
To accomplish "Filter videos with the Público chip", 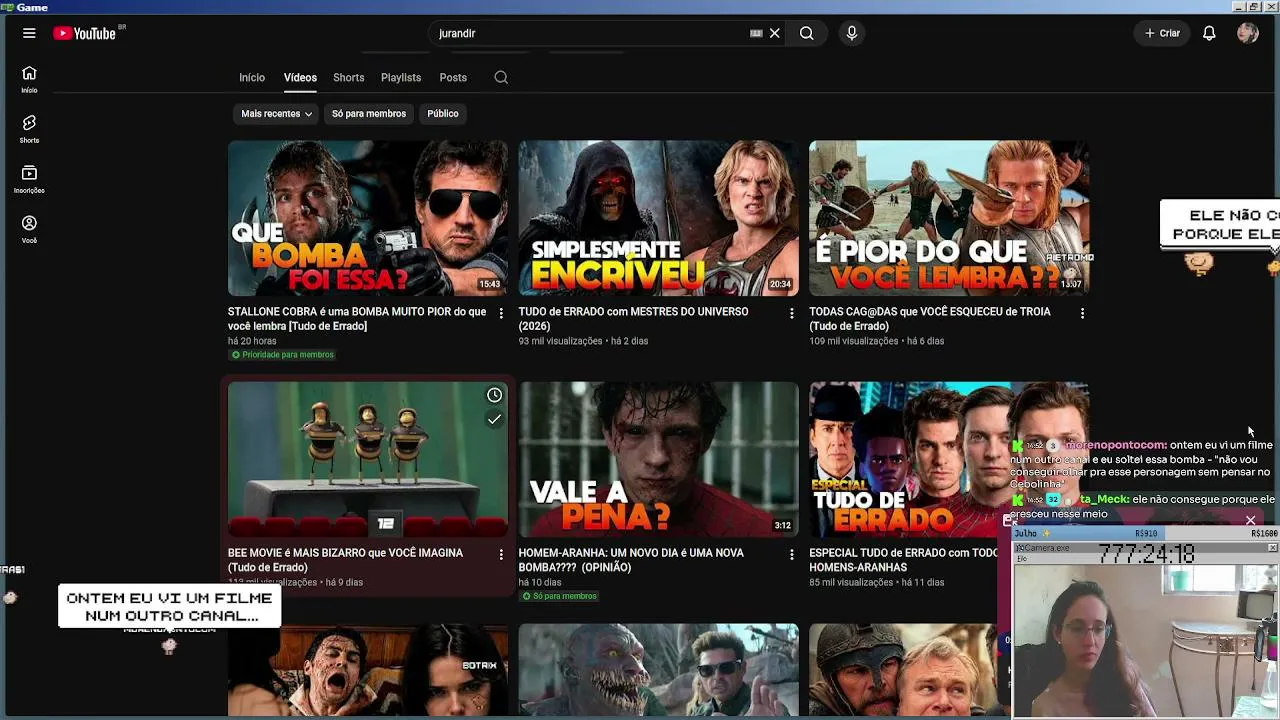I will coord(443,114).
